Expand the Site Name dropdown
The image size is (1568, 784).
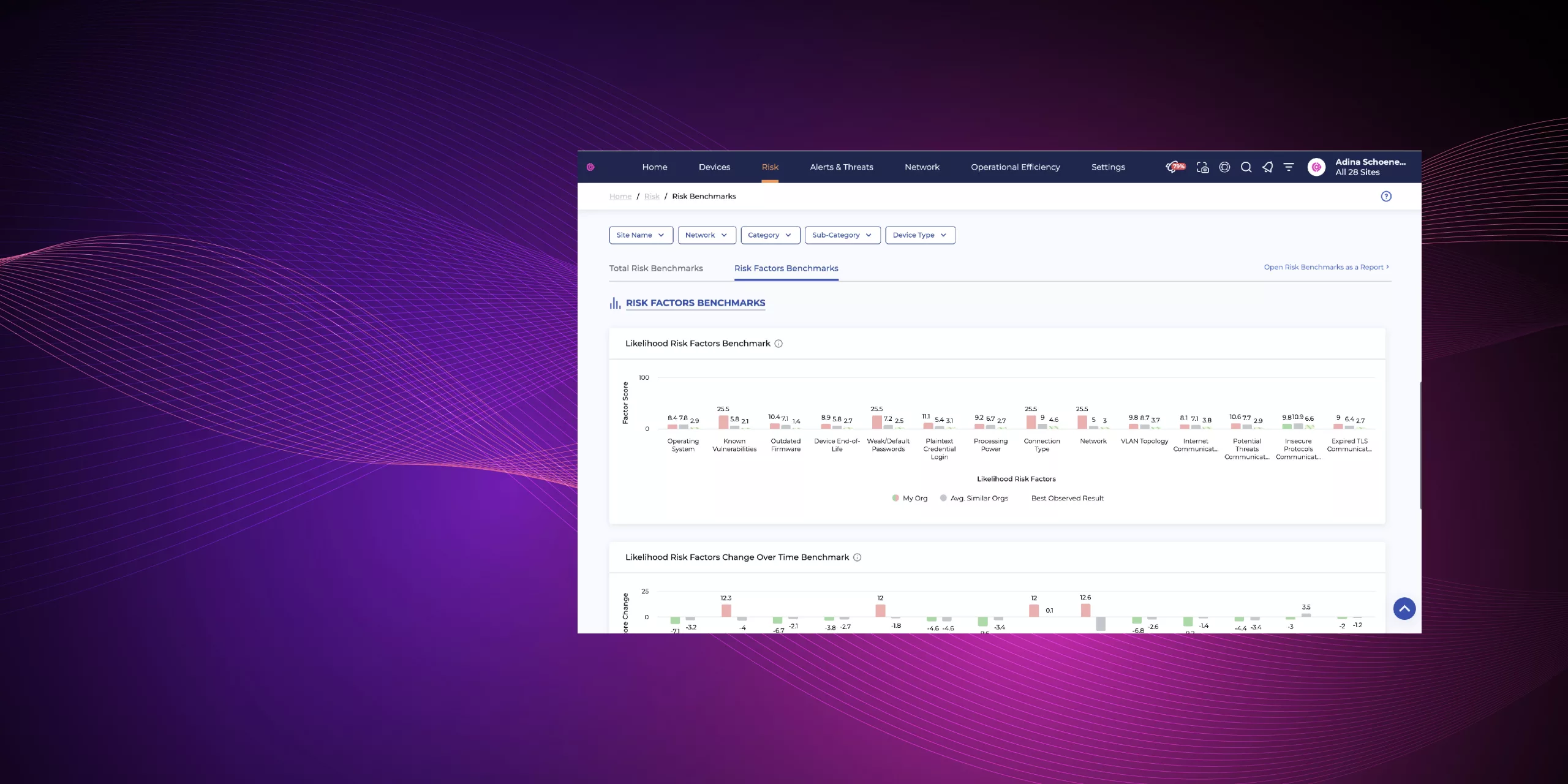point(641,235)
